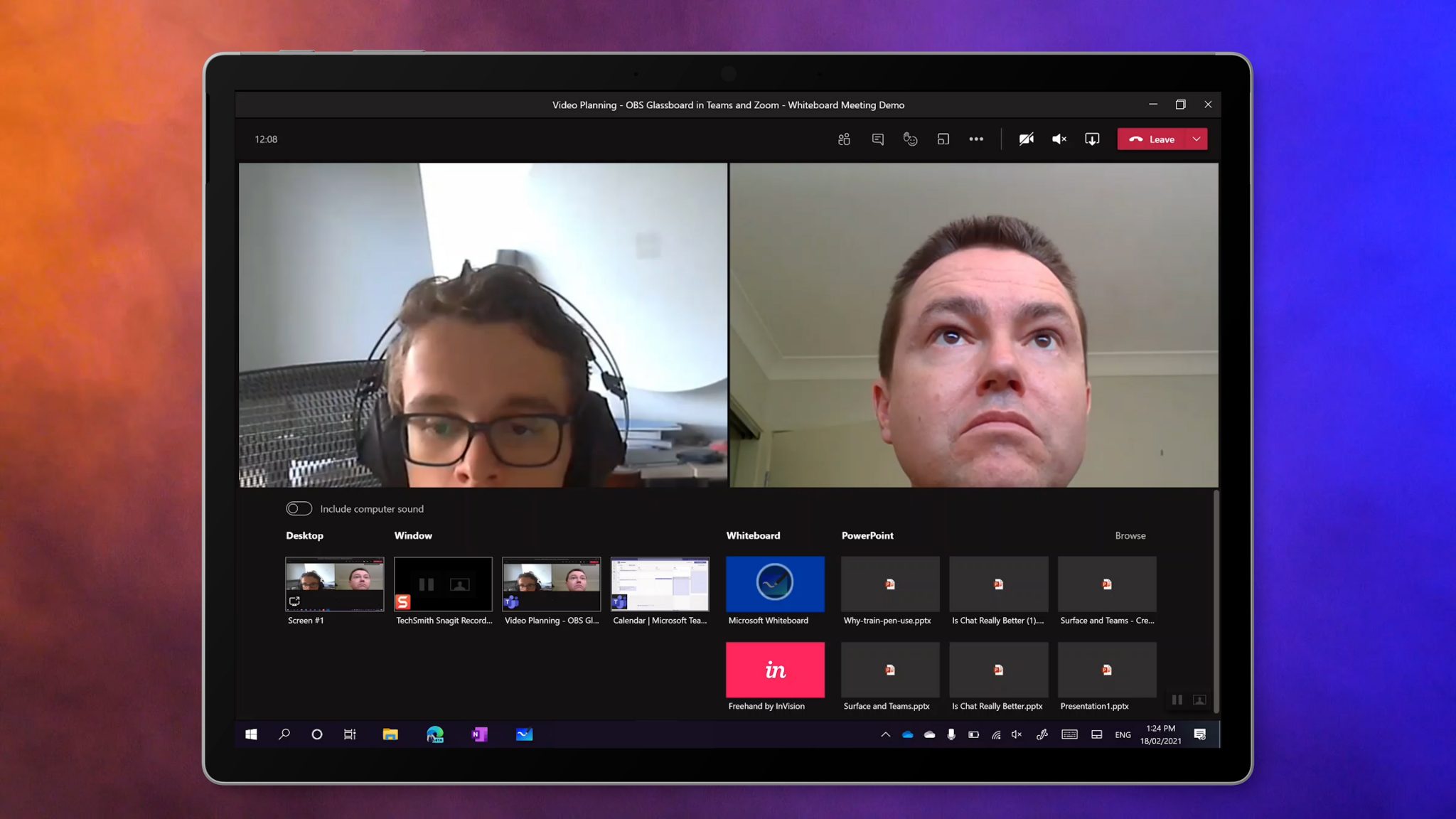Open the Windows Start menu
The image size is (1456, 819).
point(251,734)
